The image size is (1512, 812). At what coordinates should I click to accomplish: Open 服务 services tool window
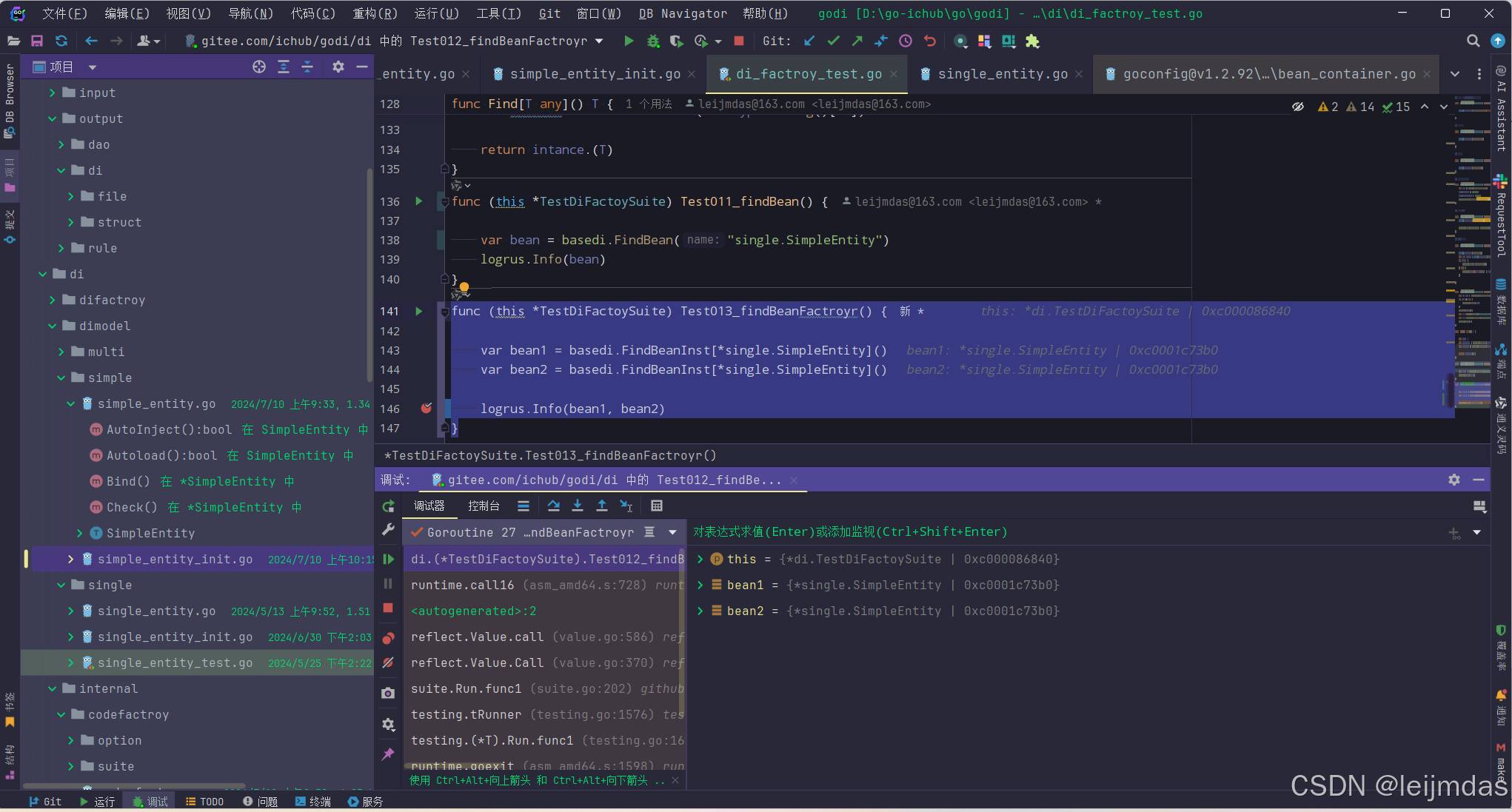(365, 802)
